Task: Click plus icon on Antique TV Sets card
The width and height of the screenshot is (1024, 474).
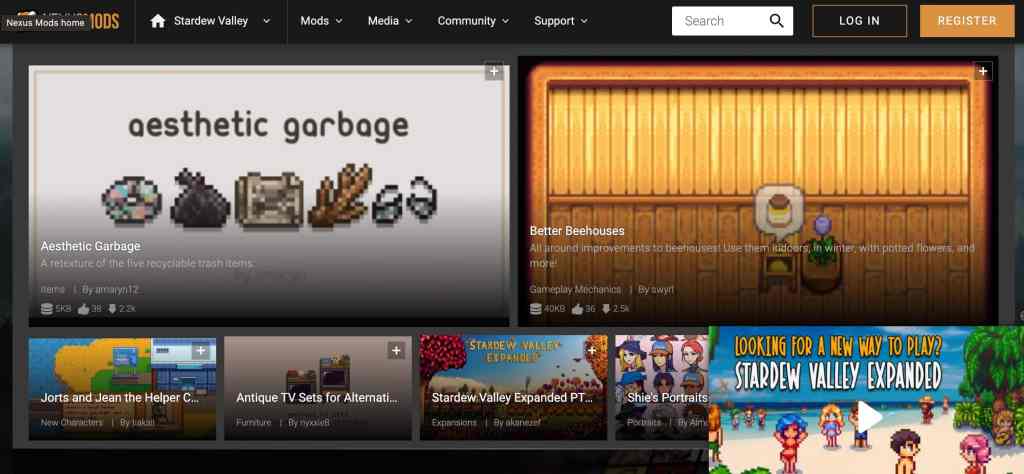Action: (396, 351)
